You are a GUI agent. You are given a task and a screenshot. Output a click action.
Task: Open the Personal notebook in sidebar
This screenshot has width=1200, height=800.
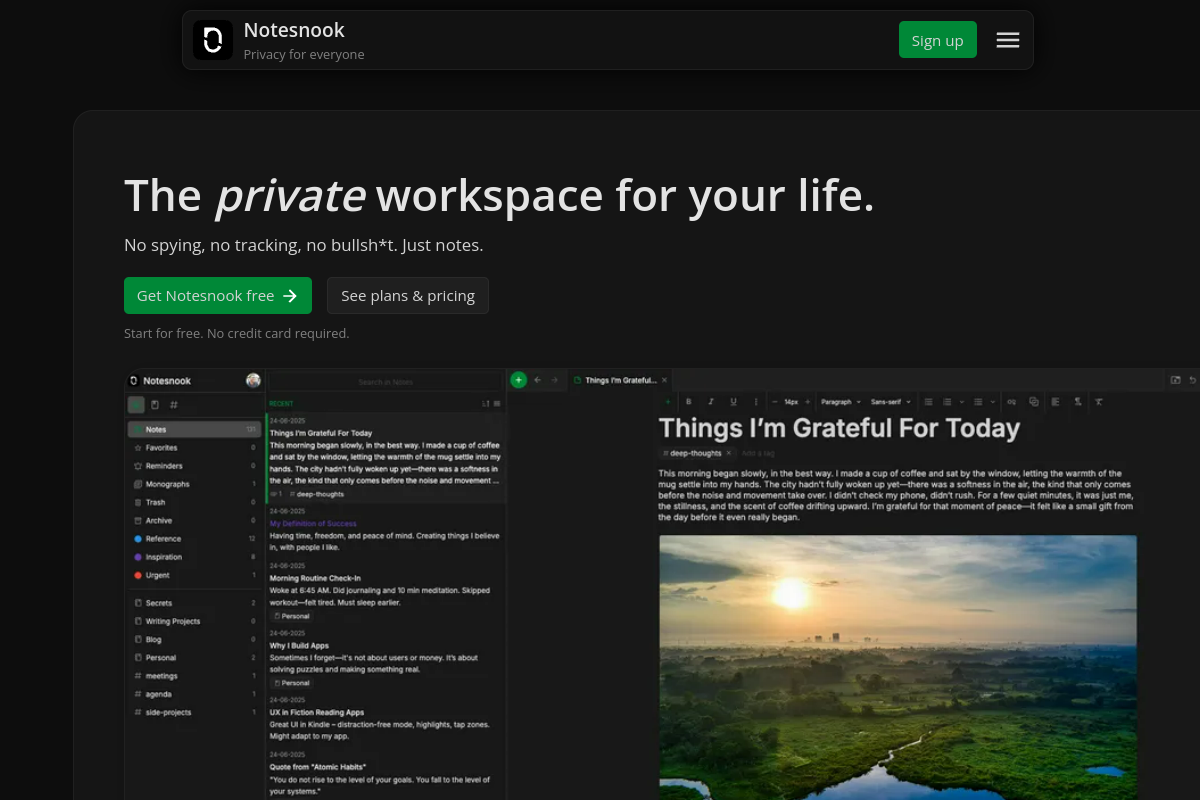point(194,658)
